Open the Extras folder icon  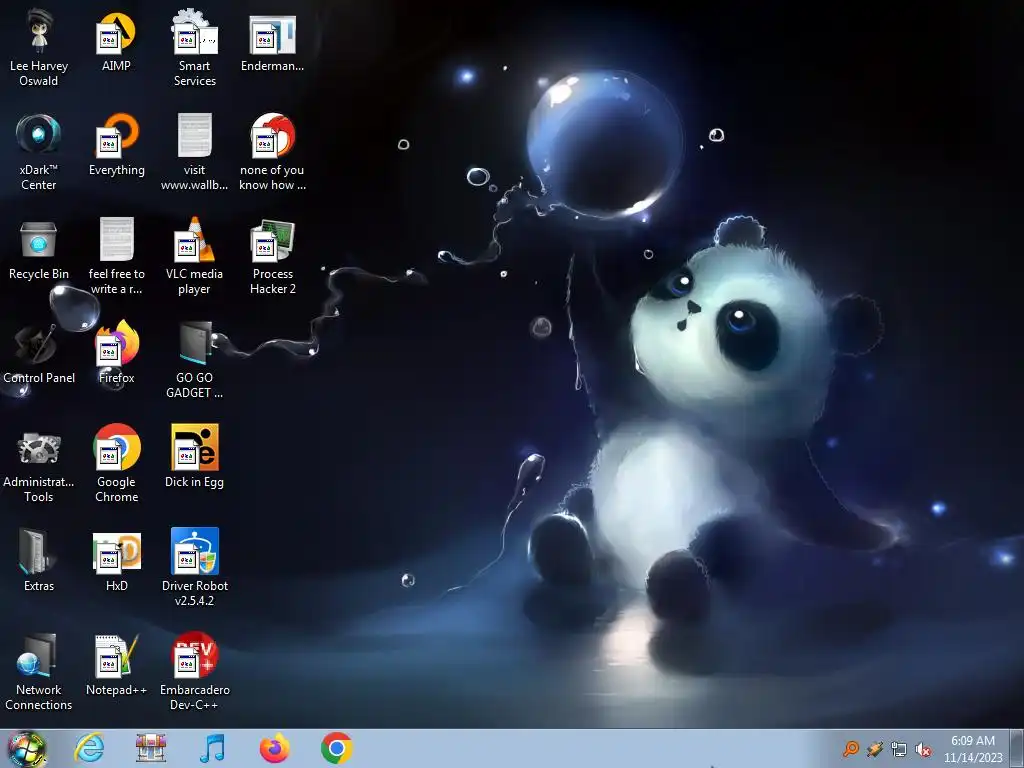(39, 560)
